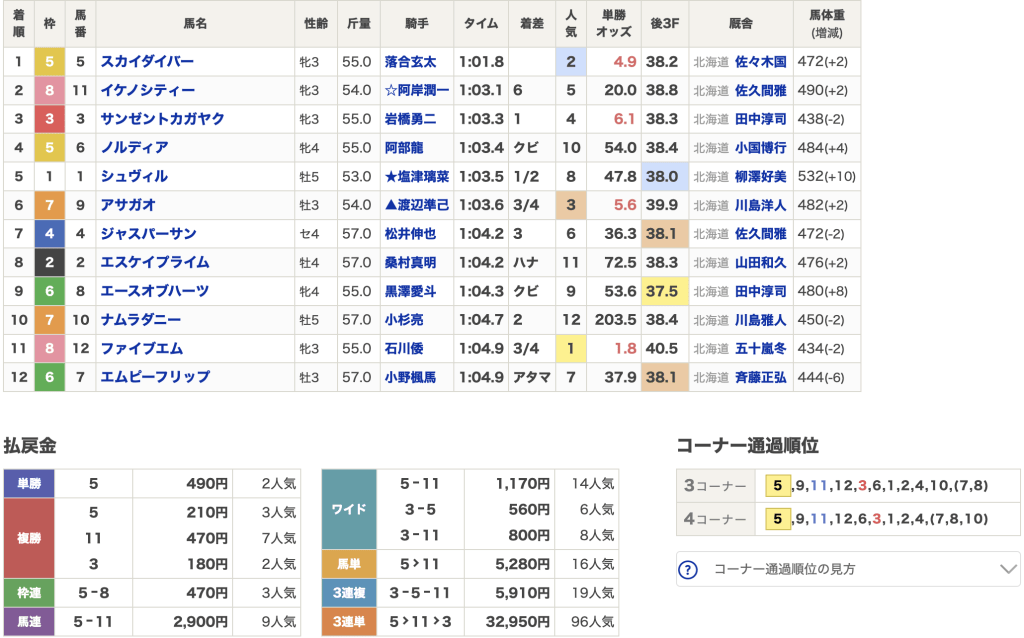
Task: Open horse スカイダイバー page
Action: [x=147, y=61]
